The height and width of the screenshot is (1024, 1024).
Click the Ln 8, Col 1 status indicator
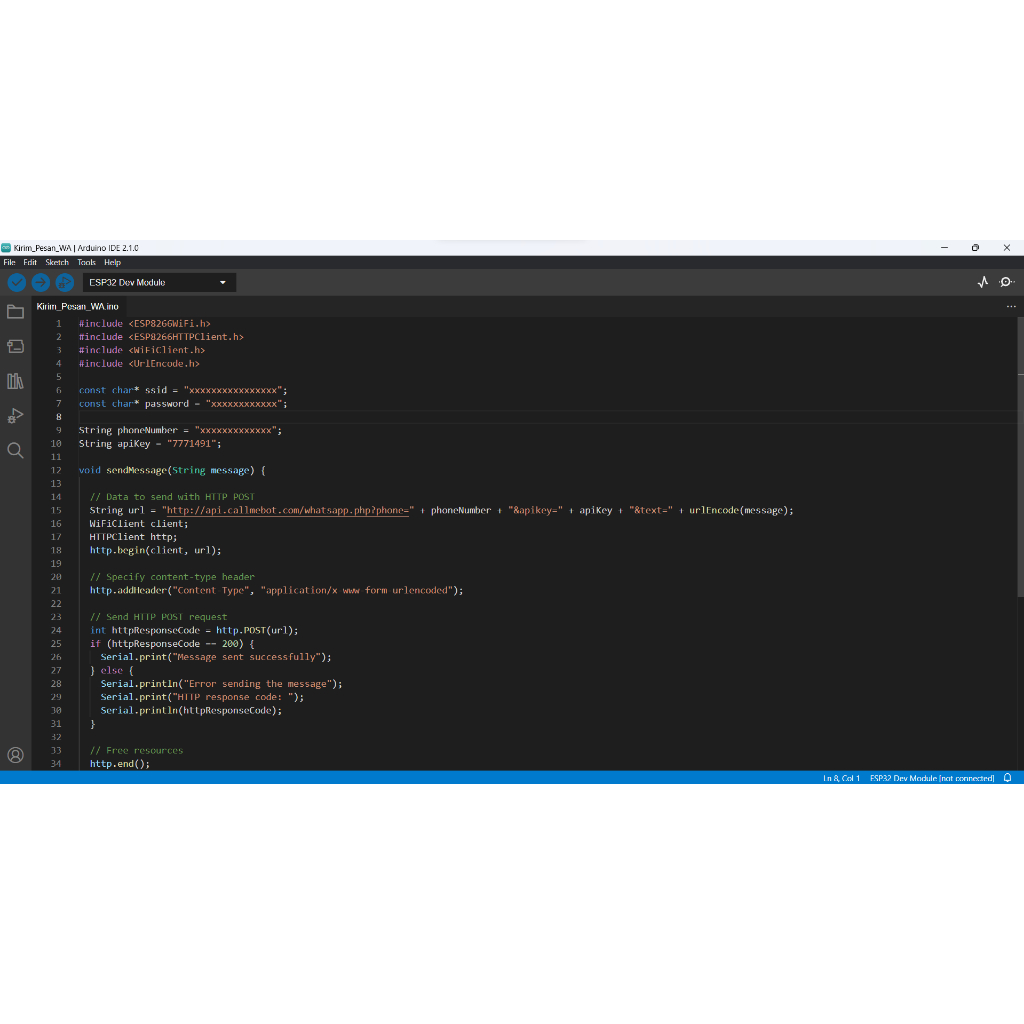[841, 778]
